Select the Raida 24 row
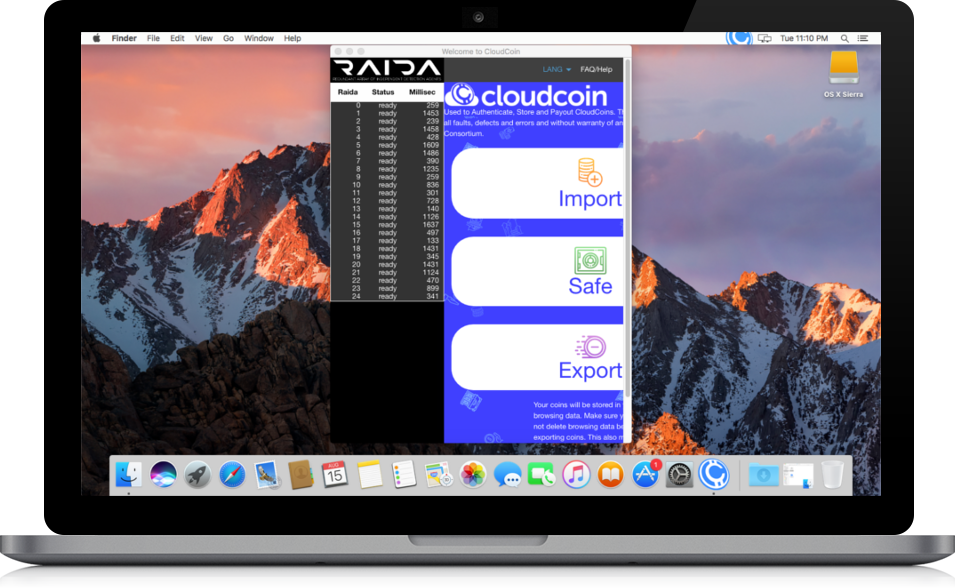This screenshot has height=588, width=955. pos(387,296)
